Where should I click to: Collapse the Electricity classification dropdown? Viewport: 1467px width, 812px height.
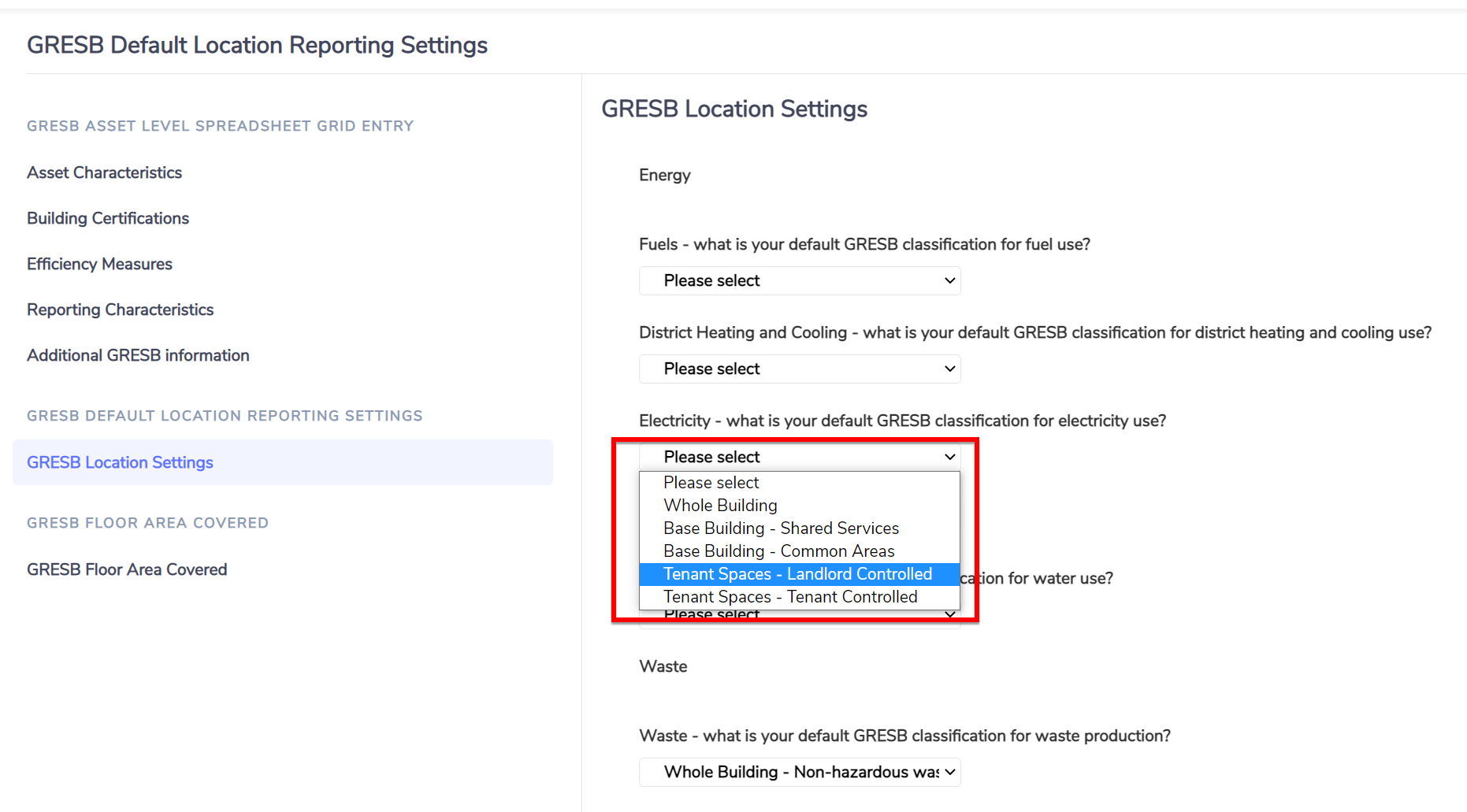pyautogui.click(x=800, y=457)
